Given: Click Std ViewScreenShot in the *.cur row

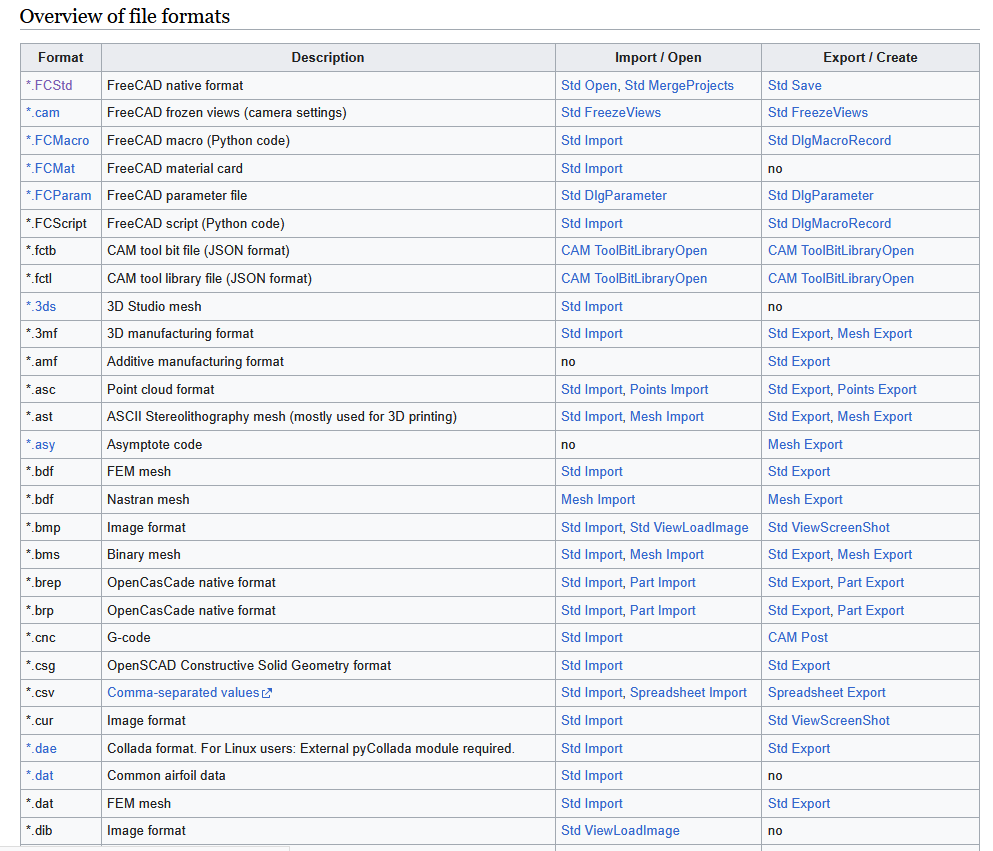Looking at the screenshot, I should coord(829,721).
